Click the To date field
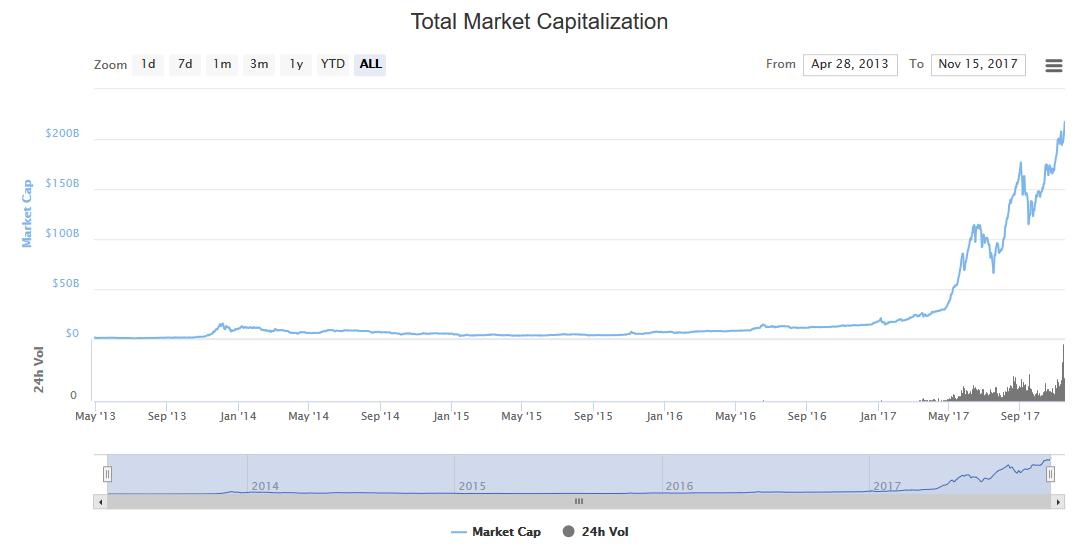Image resolution: width=1081 pixels, height=547 pixels. pos(978,65)
